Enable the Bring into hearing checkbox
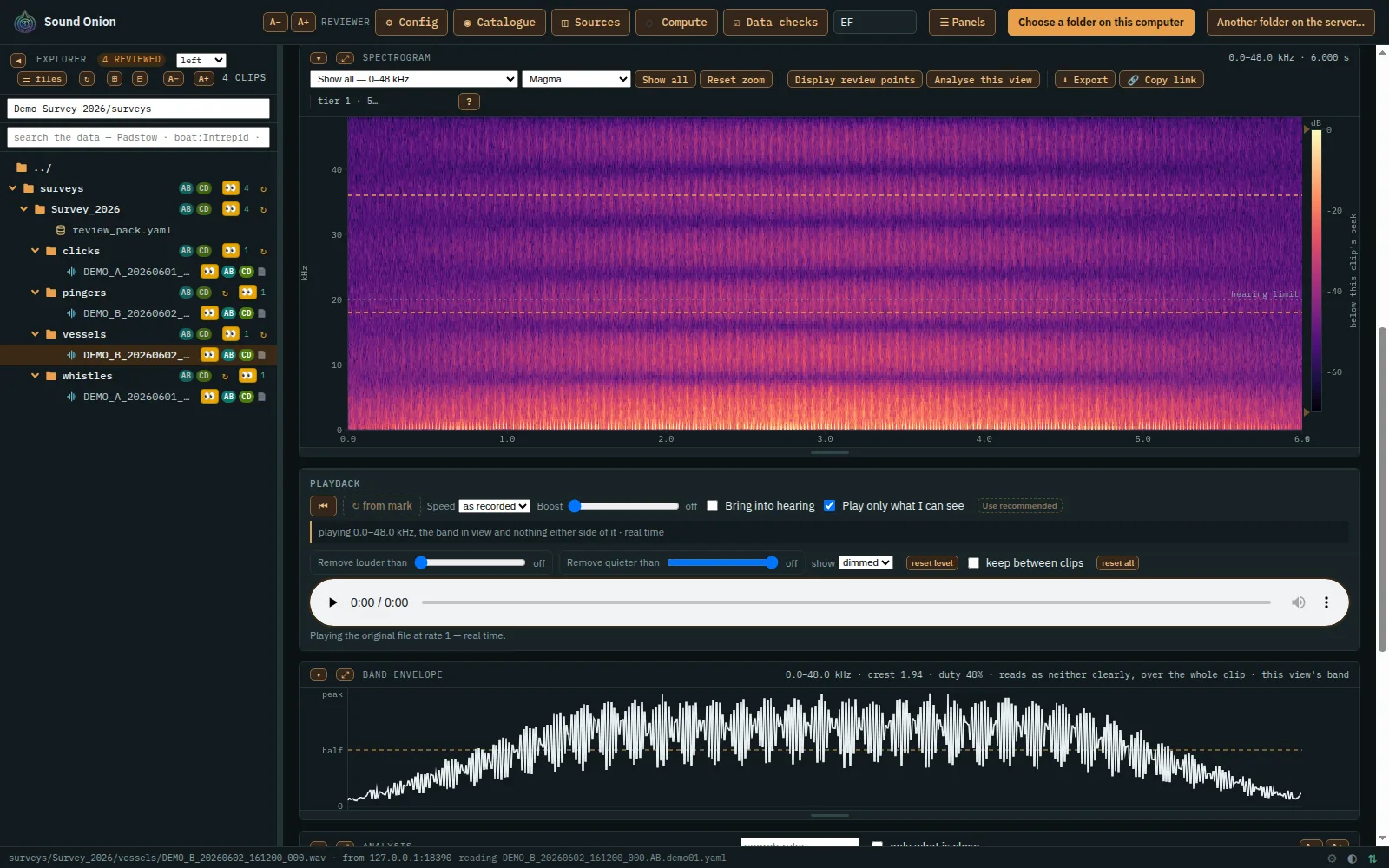1389x868 pixels. click(x=712, y=506)
